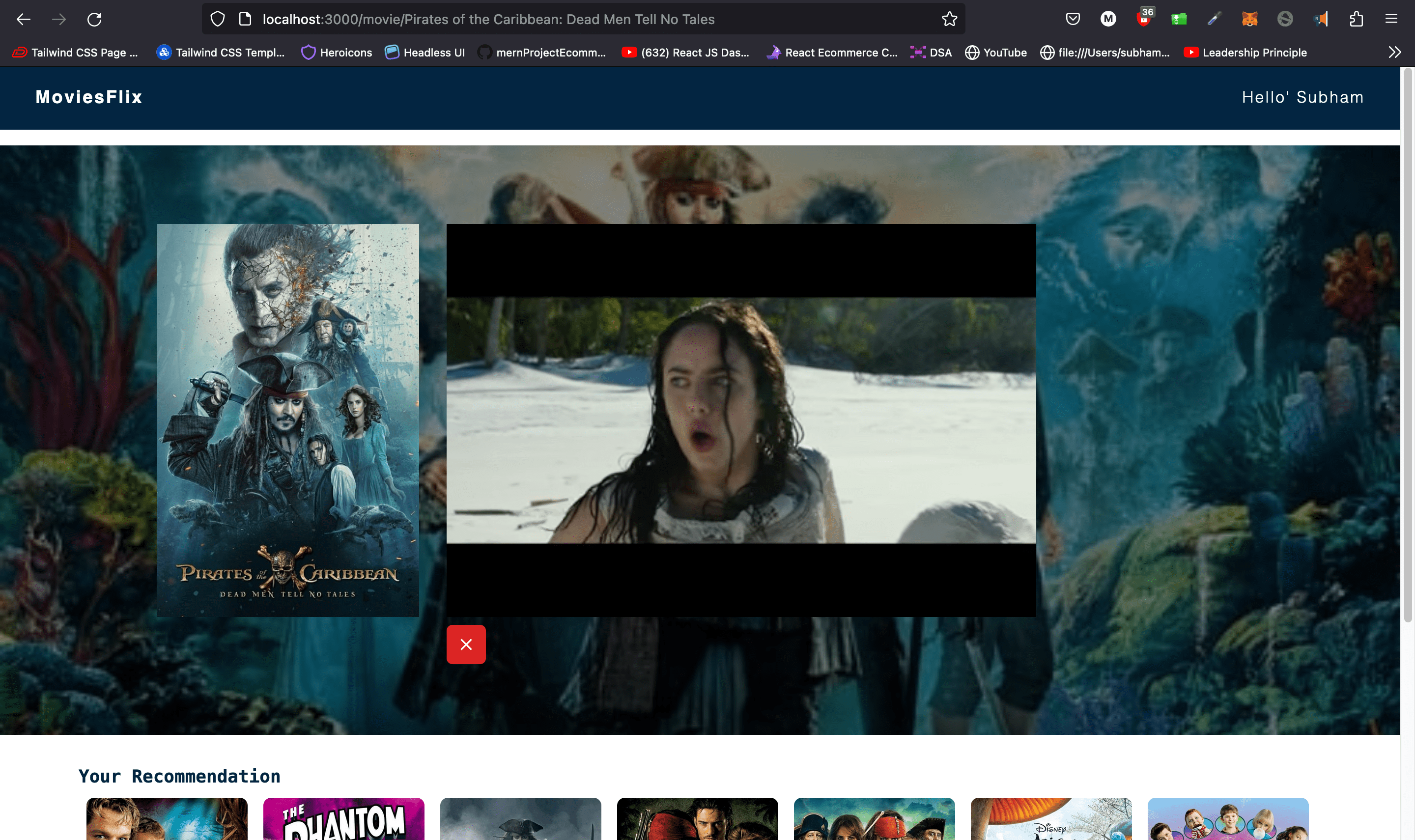This screenshot has height=840, width=1415.
Task: Click the browser bookmarks star icon
Action: (x=949, y=19)
